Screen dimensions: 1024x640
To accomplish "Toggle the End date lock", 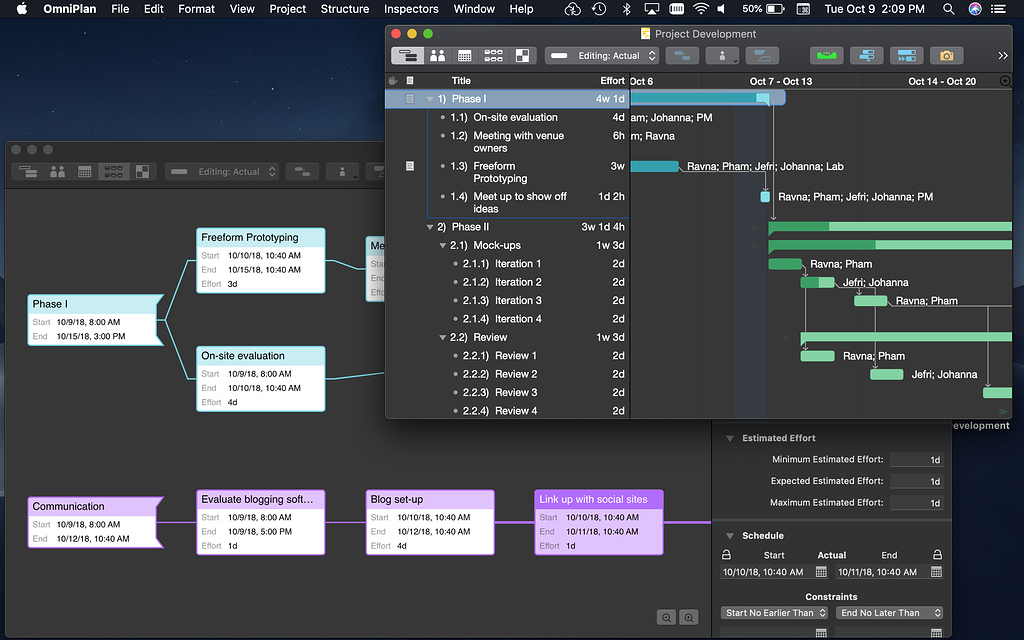I will tap(937, 554).
